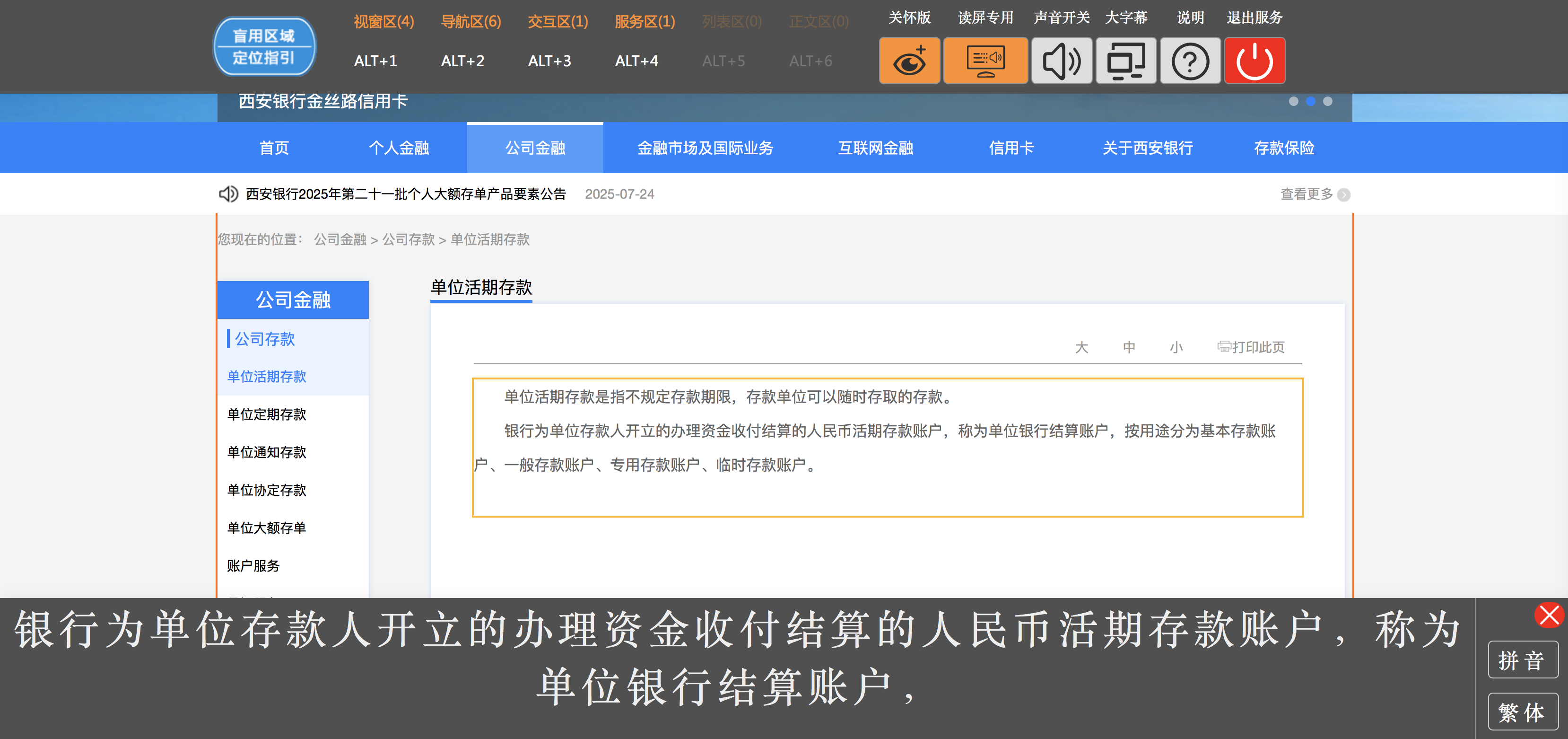Click the blind area positioning guide badge
The image size is (1568, 739).
(264, 46)
